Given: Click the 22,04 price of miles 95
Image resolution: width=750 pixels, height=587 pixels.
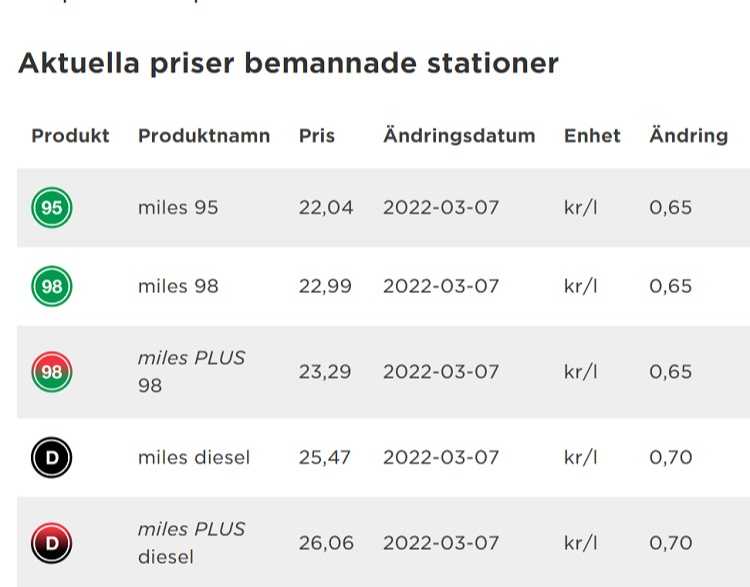Looking at the screenshot, I should click(326, 208).
